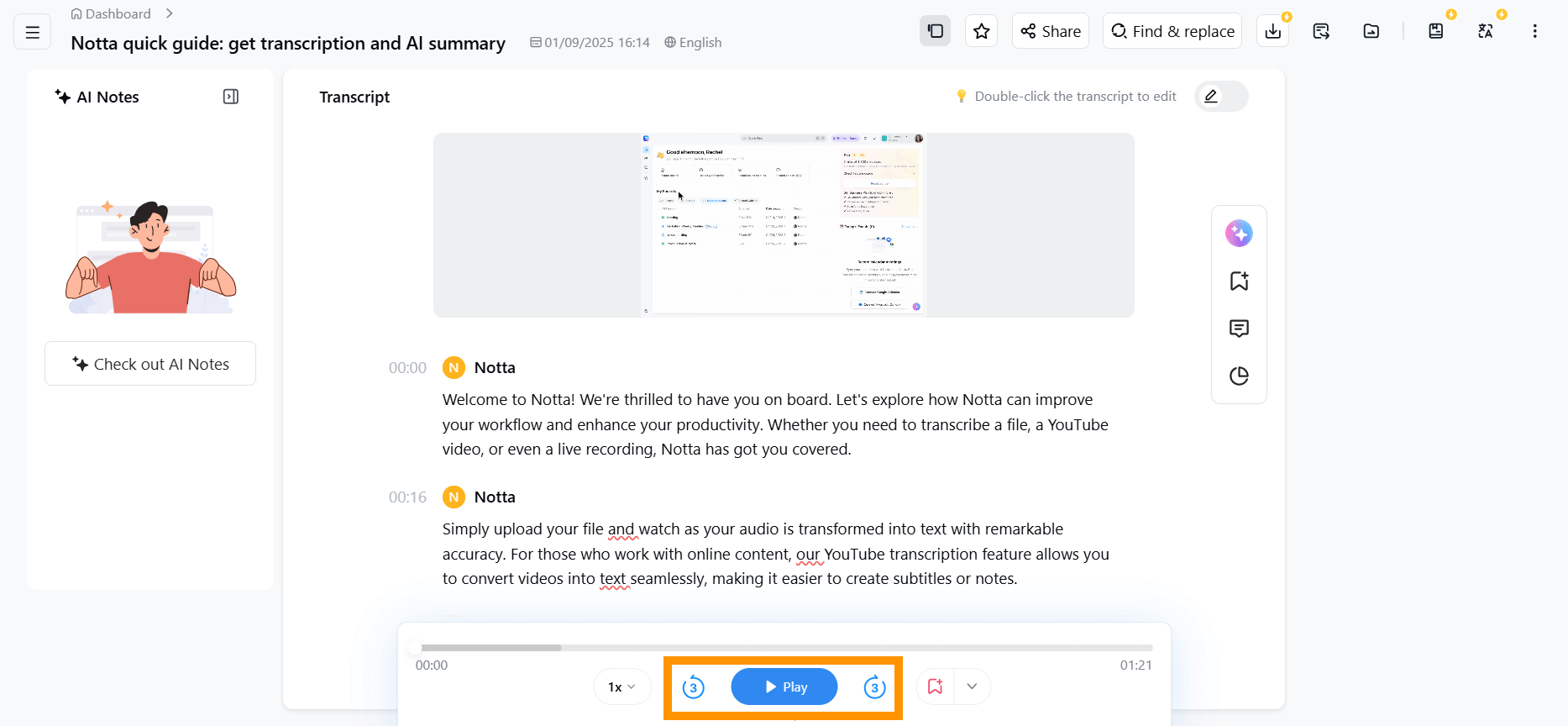Viewport: 1568px width, 726px height.
Task: Move recording to folder icon
Action: (1371, 31)
